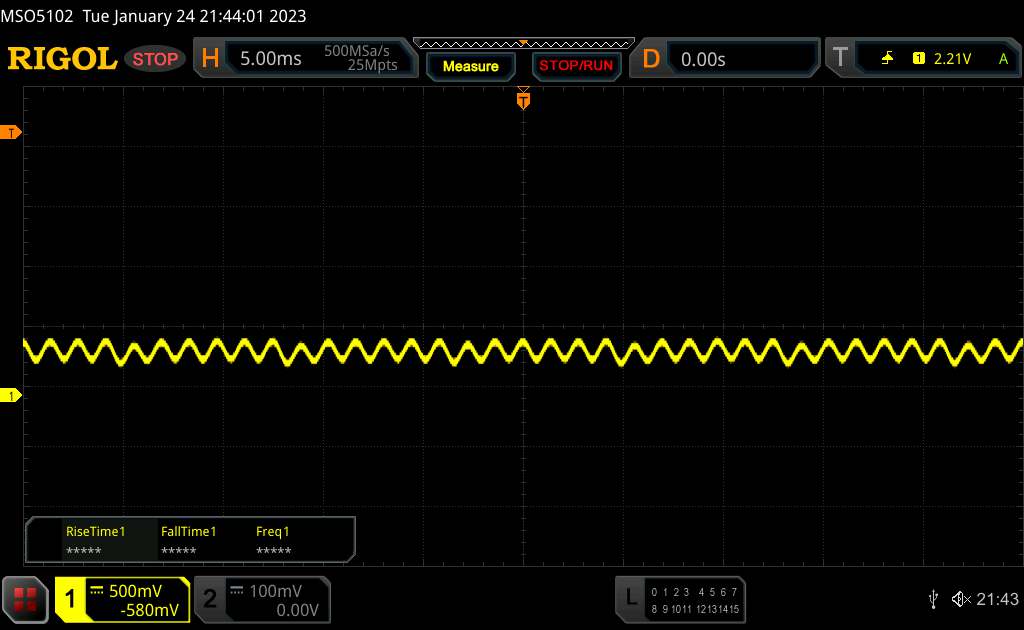Open the red grid function menu icon
Viewport: 1024px width, 630px height.
pos(25,599)
